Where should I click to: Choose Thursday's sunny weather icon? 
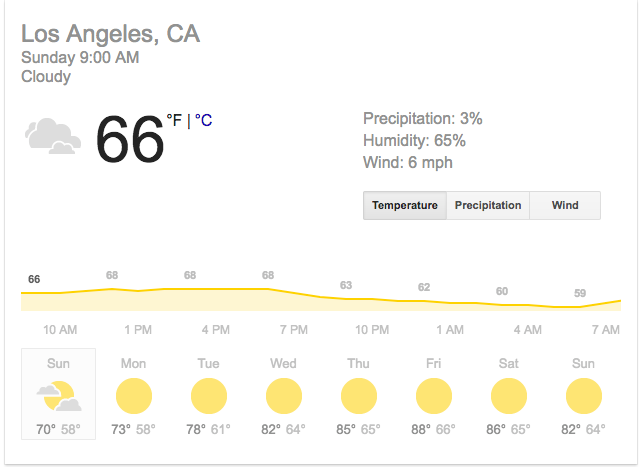pyautogui.click(x=359, y=397)
